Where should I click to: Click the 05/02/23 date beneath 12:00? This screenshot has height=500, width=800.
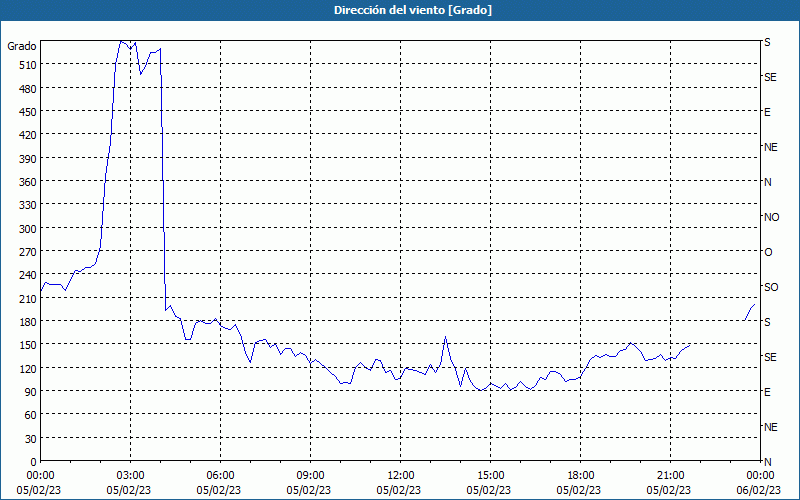tap(399, 490)
